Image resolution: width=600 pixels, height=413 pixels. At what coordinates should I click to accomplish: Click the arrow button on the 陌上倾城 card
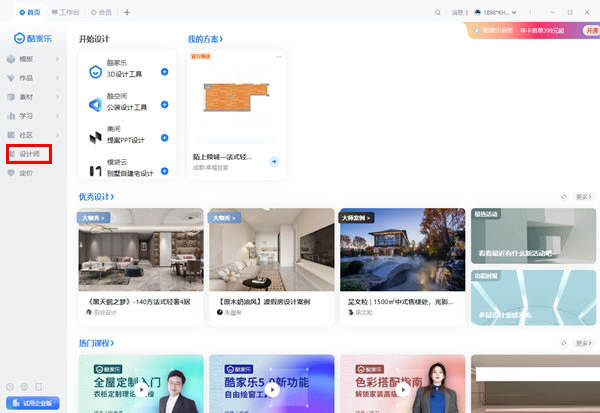274,162
